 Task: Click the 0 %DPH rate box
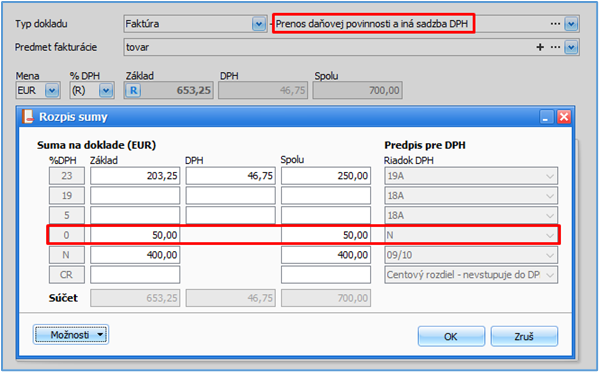point(67,235)
